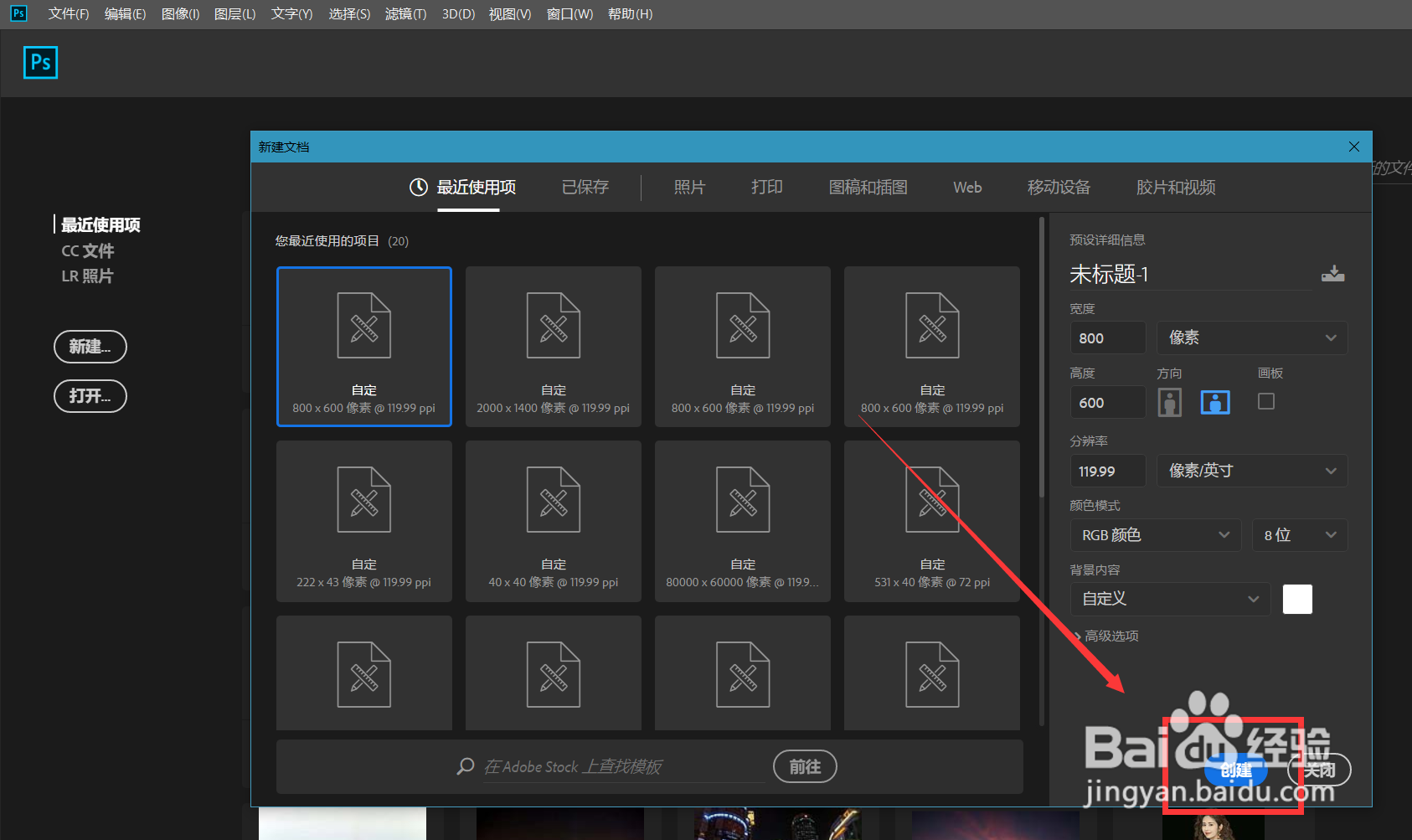
Task: Click the document name field 未标题-1
Action: (1190, 274)
